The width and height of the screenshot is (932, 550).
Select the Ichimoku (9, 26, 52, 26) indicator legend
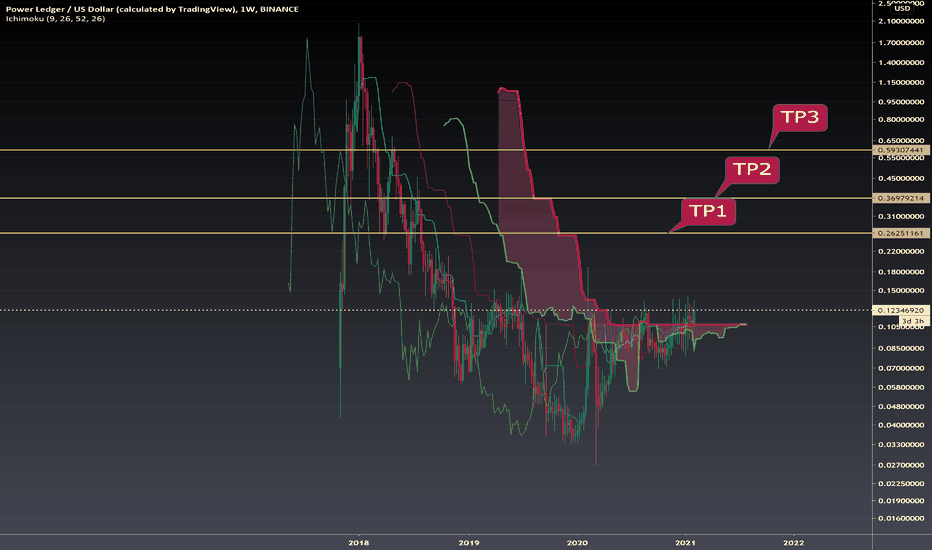(55, 18)
